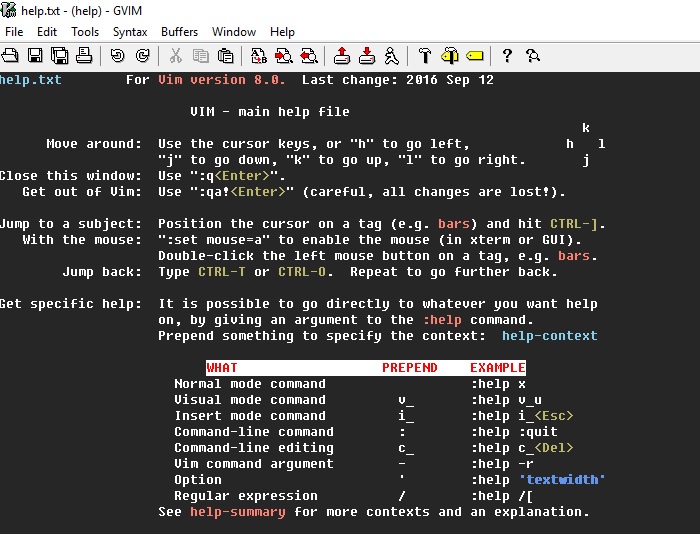Click the "Normal mode command" row
Screen dimensions: 700x534
point(250,384)
